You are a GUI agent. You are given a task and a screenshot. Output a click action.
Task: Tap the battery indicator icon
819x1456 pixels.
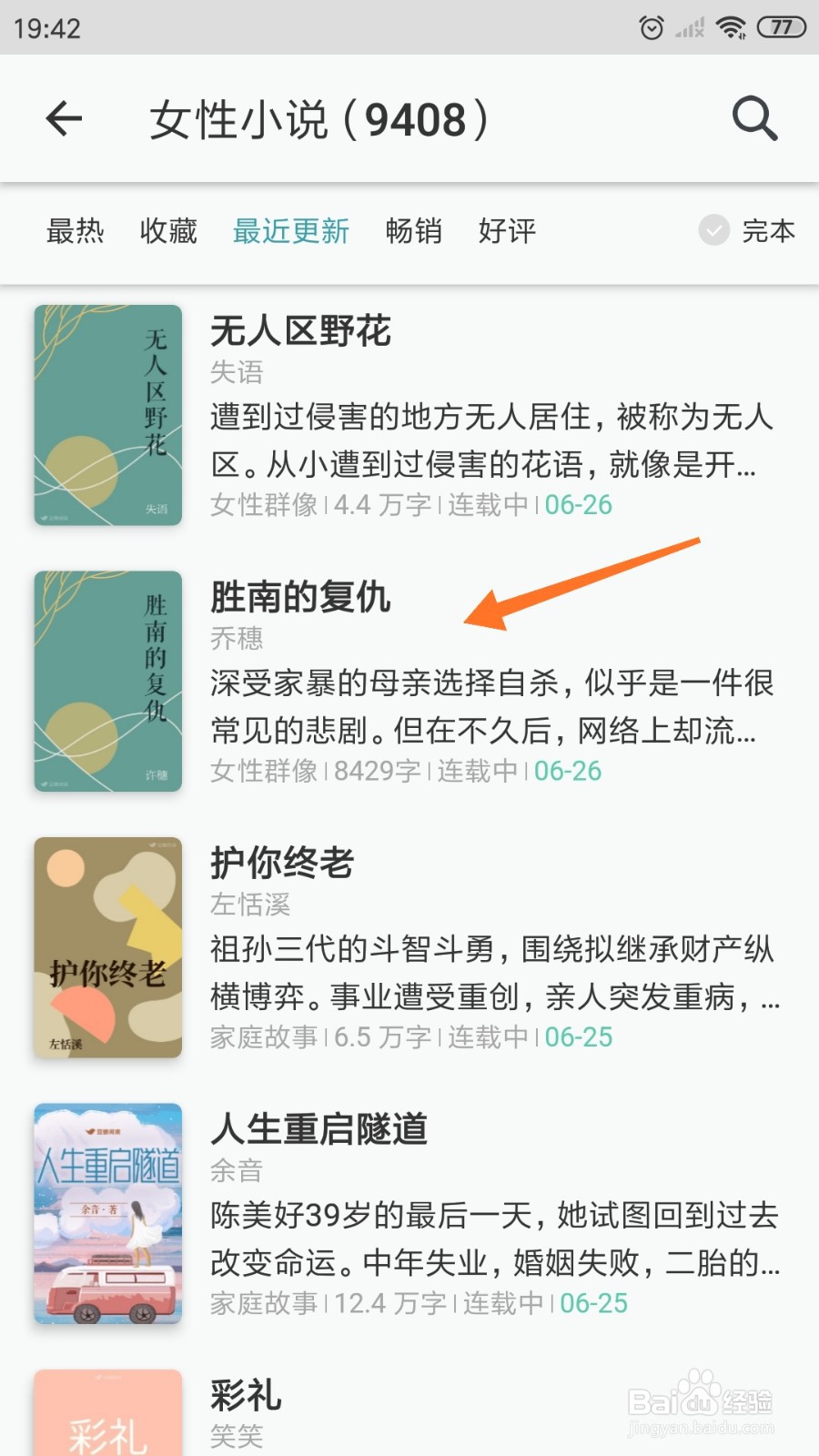point(782,27)
